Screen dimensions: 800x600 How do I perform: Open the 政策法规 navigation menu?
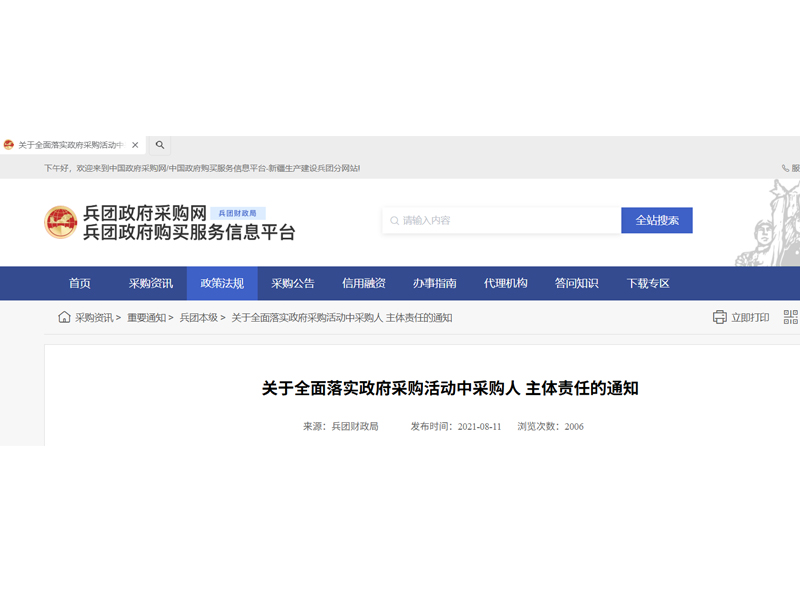point(223,283)
